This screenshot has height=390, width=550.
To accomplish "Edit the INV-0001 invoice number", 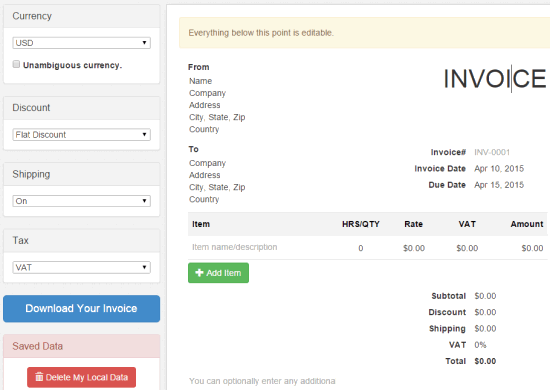I will [x=492, y=152].
